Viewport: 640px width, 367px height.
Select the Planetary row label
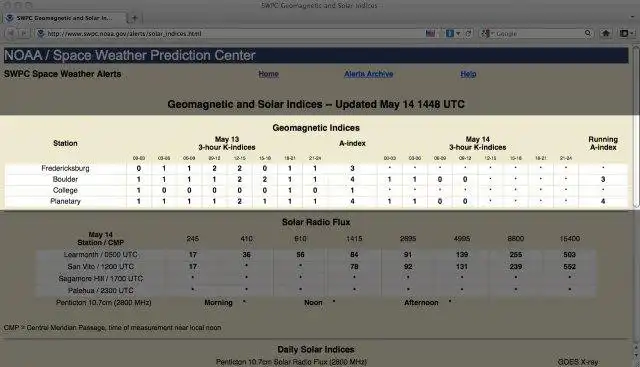coord(65,201)
